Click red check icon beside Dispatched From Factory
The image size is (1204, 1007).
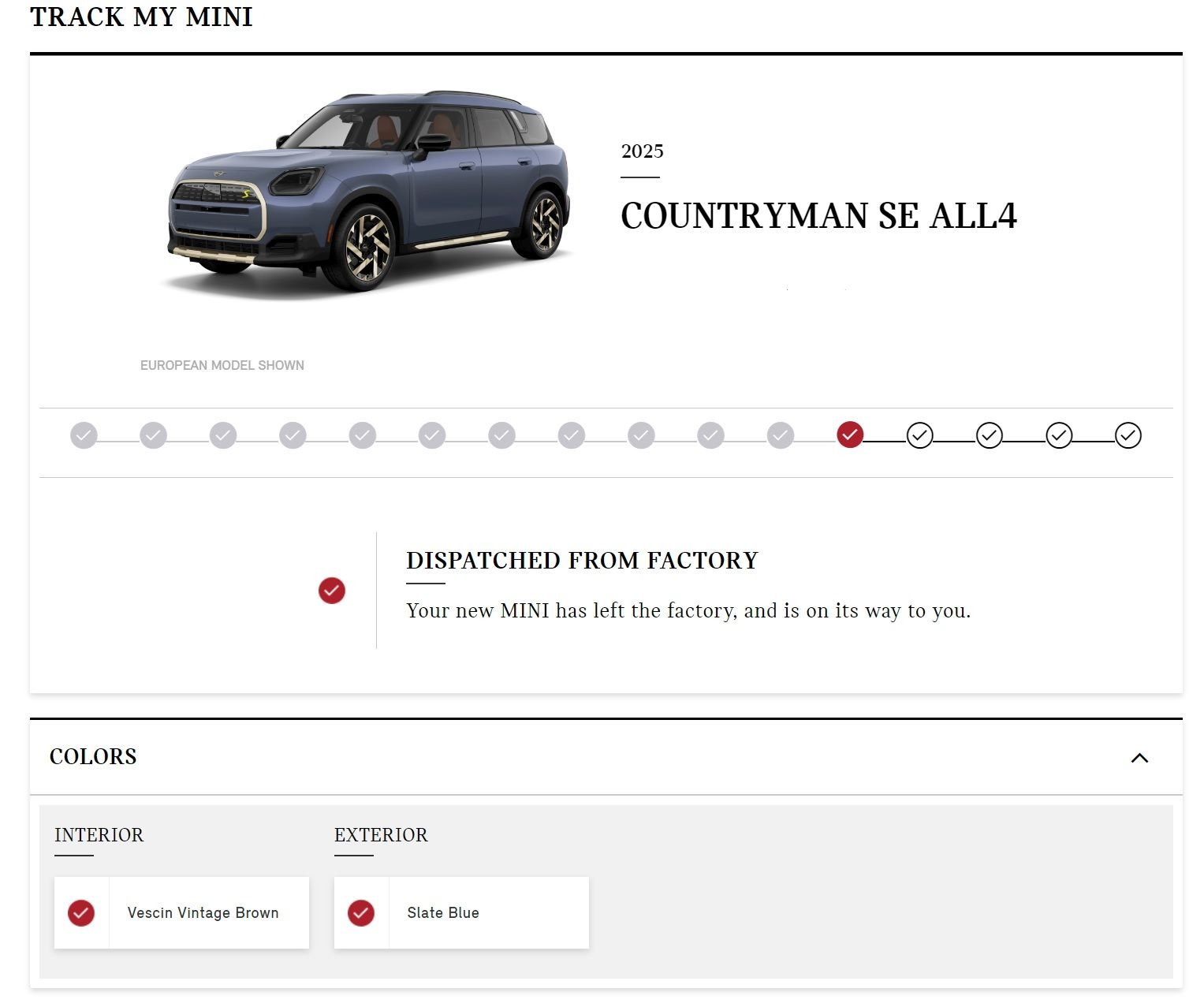pyautogui.click(x=331, y=591)
